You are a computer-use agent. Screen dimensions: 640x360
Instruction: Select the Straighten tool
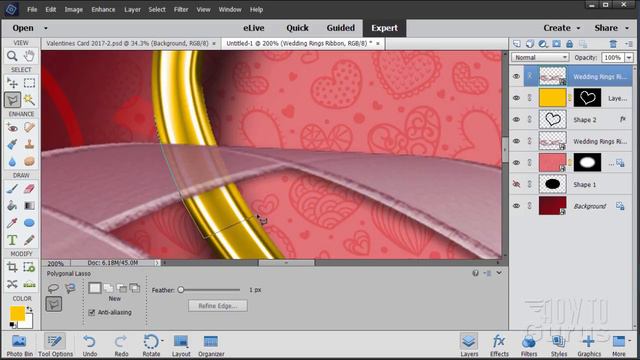click(29, 284)
